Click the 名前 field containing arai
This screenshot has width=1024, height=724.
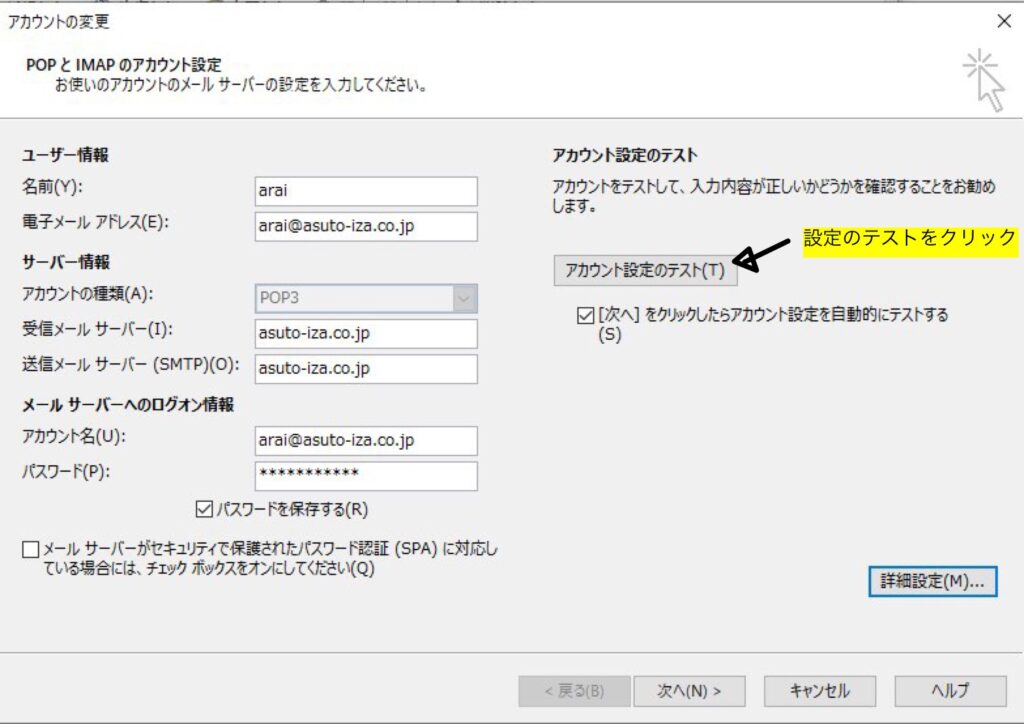click(x=365, y=191)
